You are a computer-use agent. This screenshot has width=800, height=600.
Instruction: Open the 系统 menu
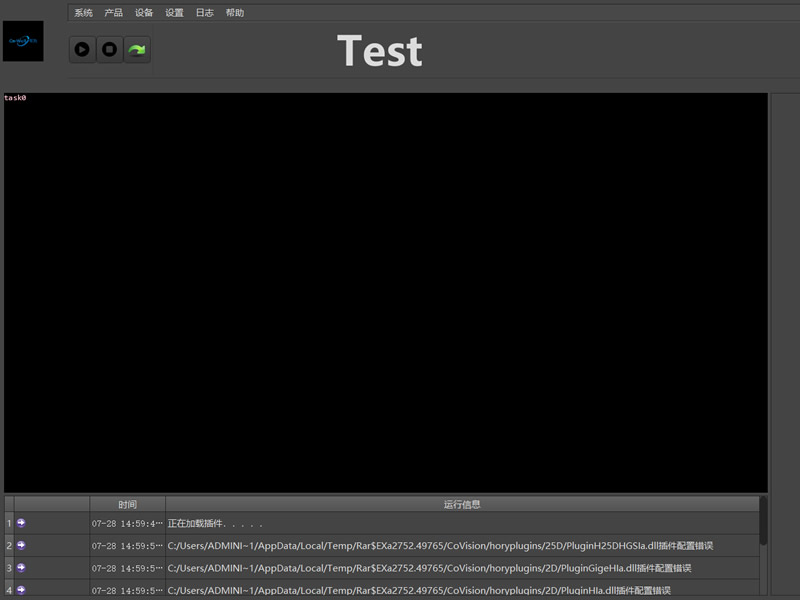coord(83,13)
